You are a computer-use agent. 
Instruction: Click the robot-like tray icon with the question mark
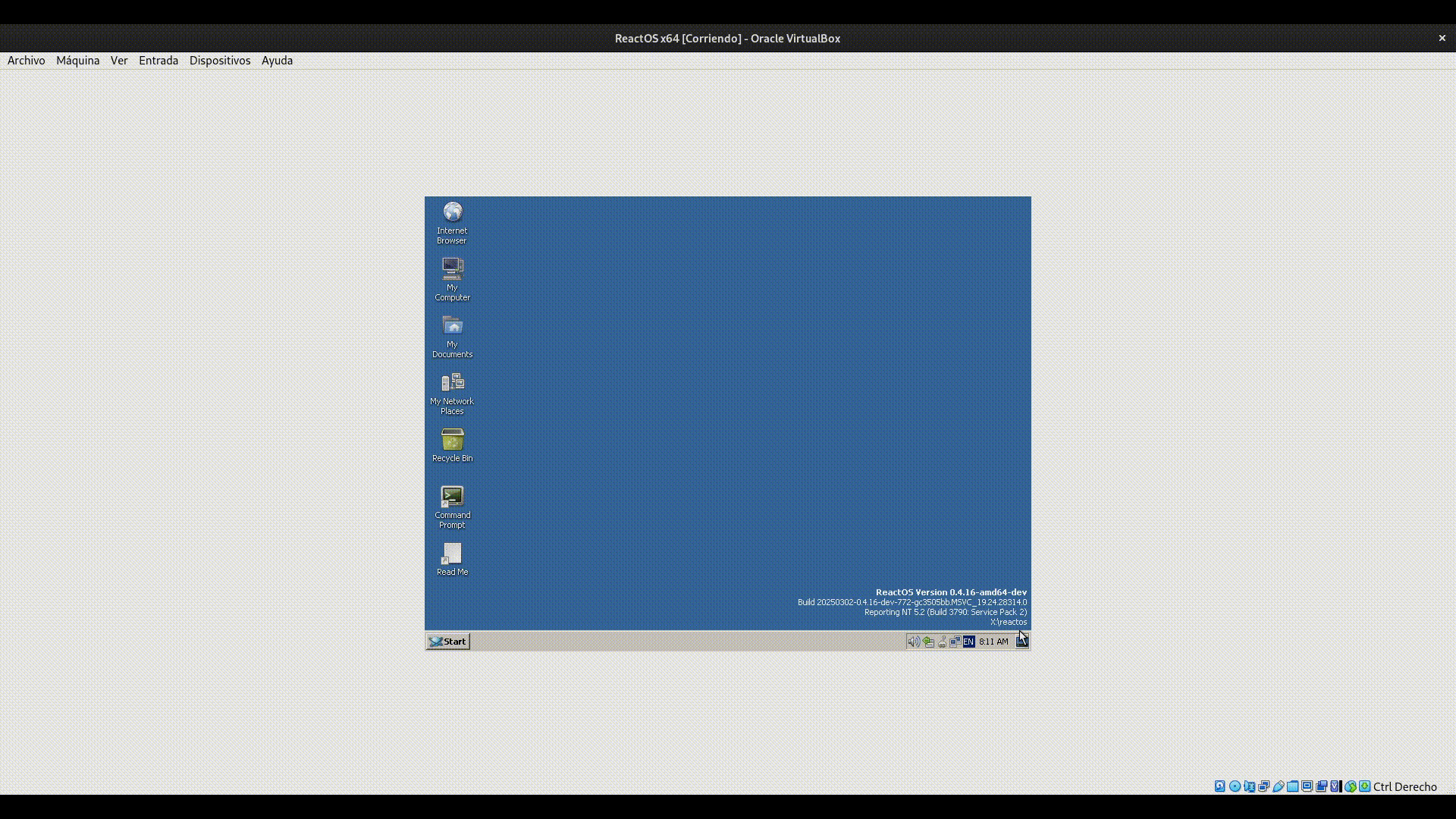[x=942, y=642]
